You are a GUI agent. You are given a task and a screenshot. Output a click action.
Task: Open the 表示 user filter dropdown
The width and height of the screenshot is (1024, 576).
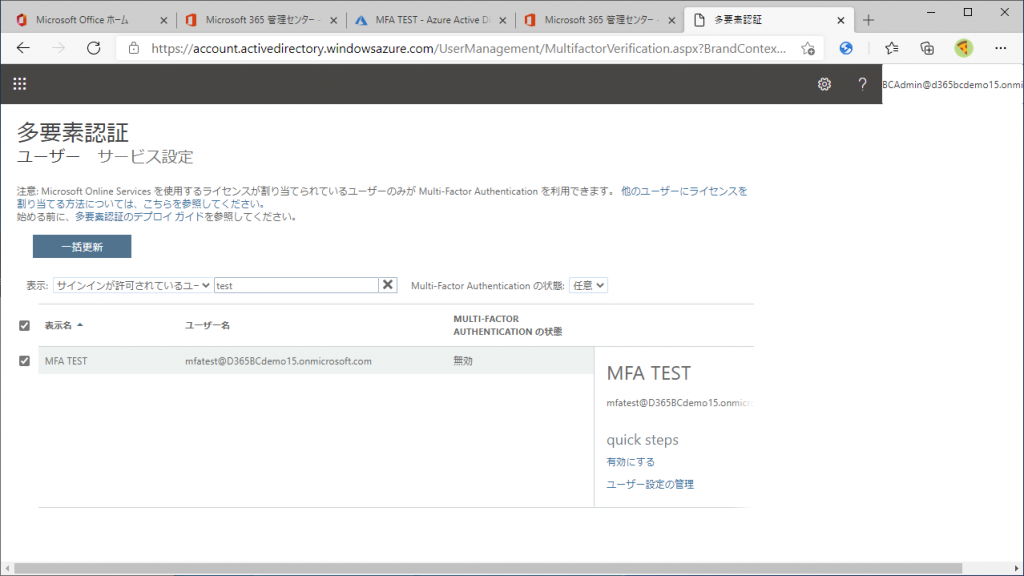click(x=133, y=285)
